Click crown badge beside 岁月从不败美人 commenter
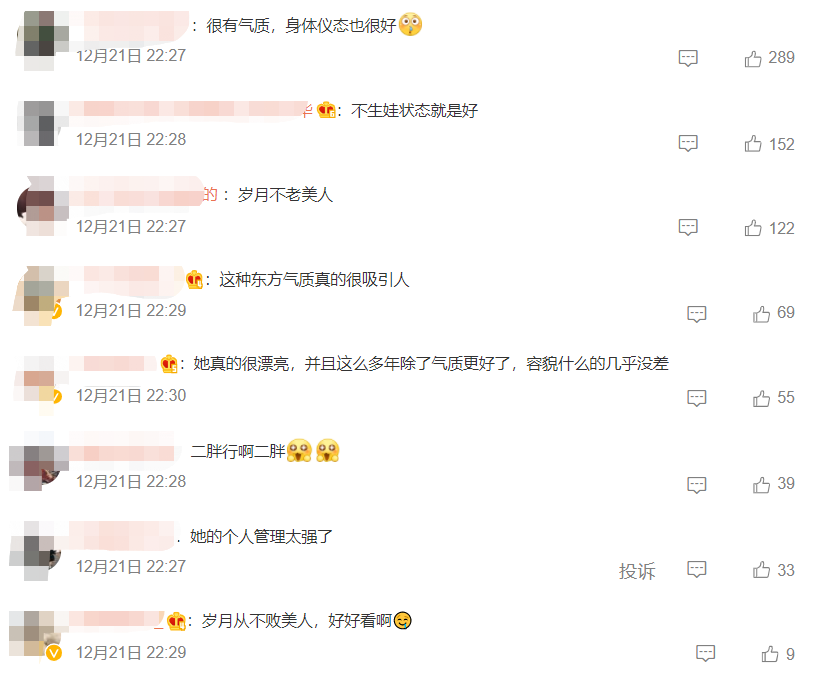This screenshot has height=683, width=819. click(x=177, y=621)
